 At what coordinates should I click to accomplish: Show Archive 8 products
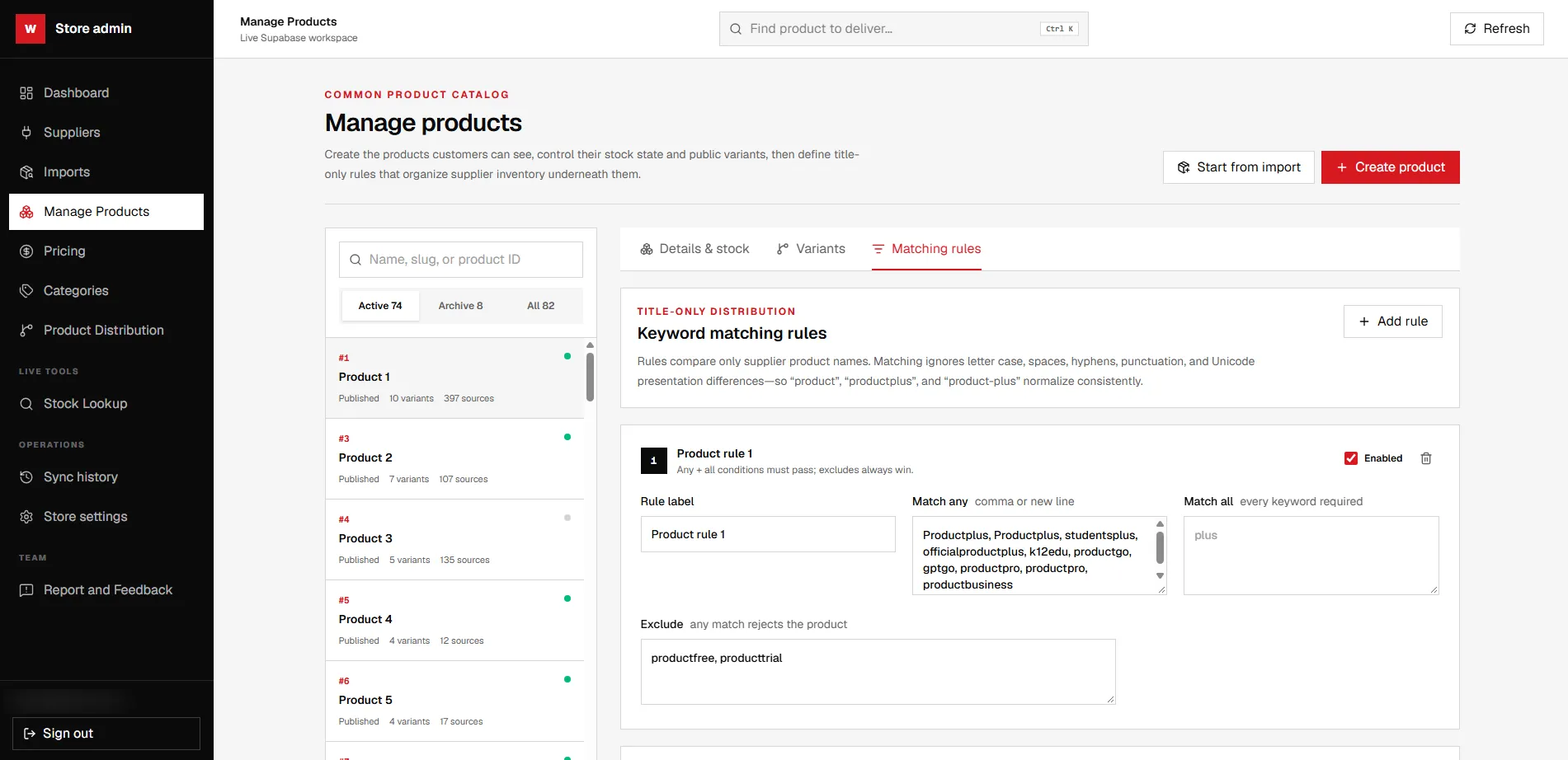pos(460,306)
